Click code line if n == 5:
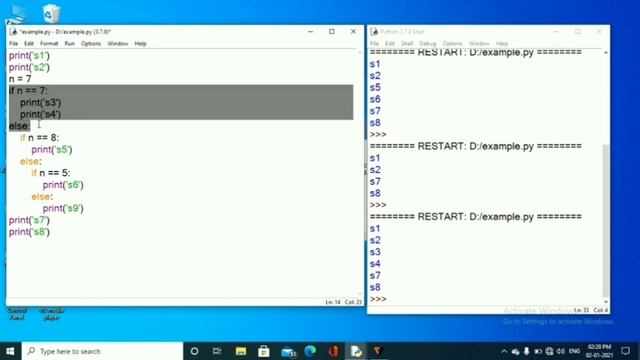Screen dimensions: 640x360 point(51,173)
